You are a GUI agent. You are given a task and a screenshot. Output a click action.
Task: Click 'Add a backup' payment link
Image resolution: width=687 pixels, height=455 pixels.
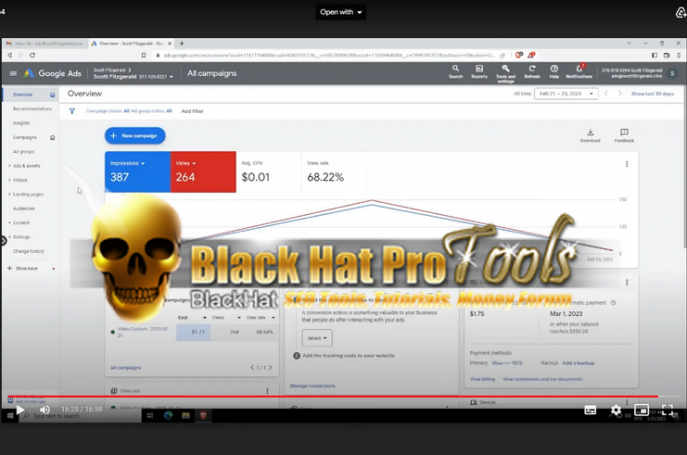[x=578, y=363]
